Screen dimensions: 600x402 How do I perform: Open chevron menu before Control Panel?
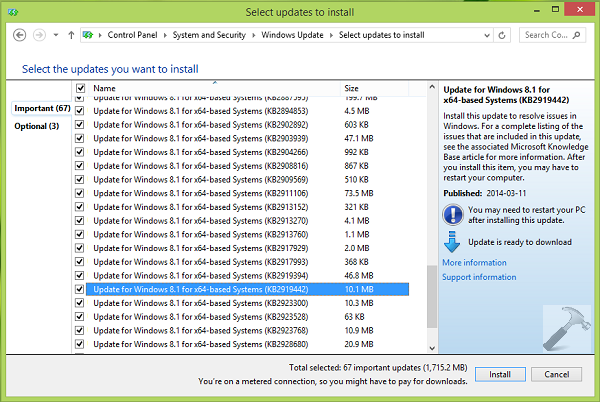[100, 35]
